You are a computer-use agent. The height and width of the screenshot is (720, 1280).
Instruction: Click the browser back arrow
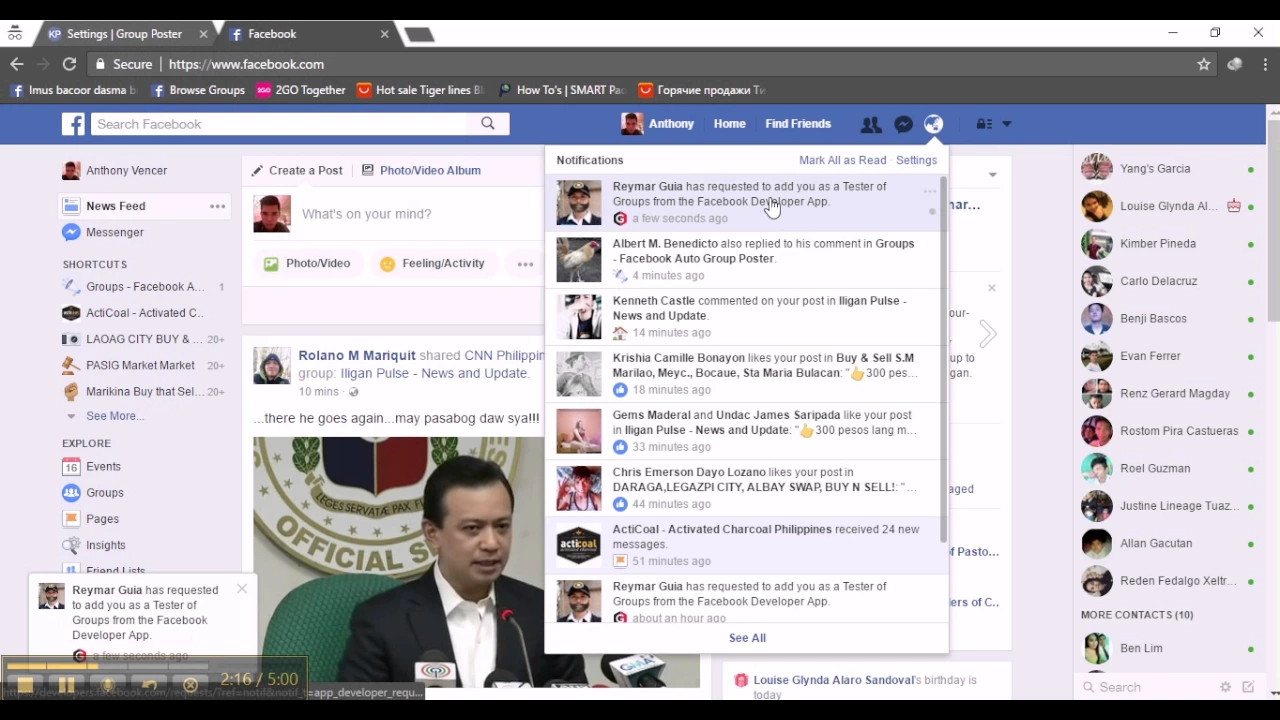tap(17, 64)
